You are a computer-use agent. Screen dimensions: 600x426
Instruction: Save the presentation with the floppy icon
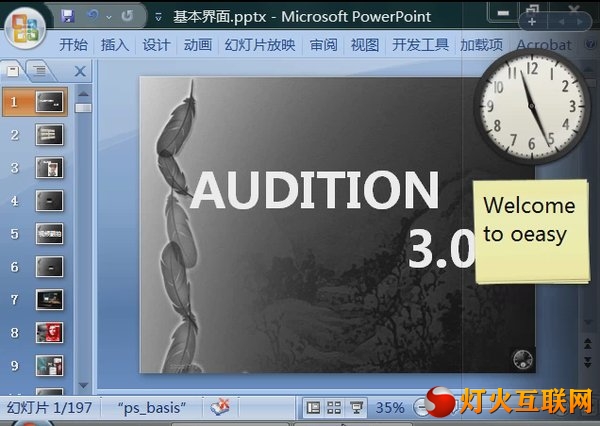(68, 16)
